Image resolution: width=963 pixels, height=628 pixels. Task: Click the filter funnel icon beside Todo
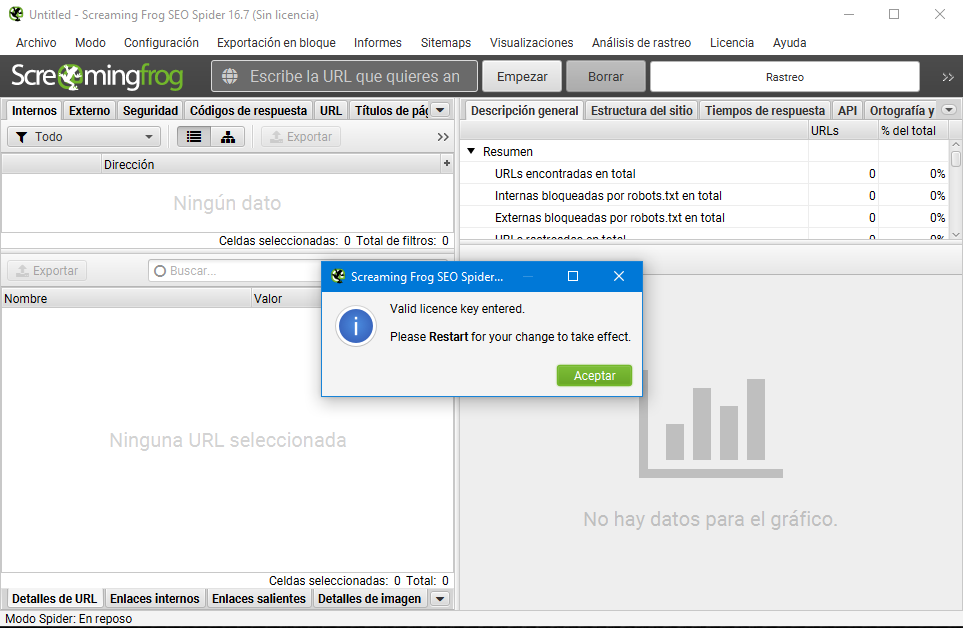tap(21, 137)
